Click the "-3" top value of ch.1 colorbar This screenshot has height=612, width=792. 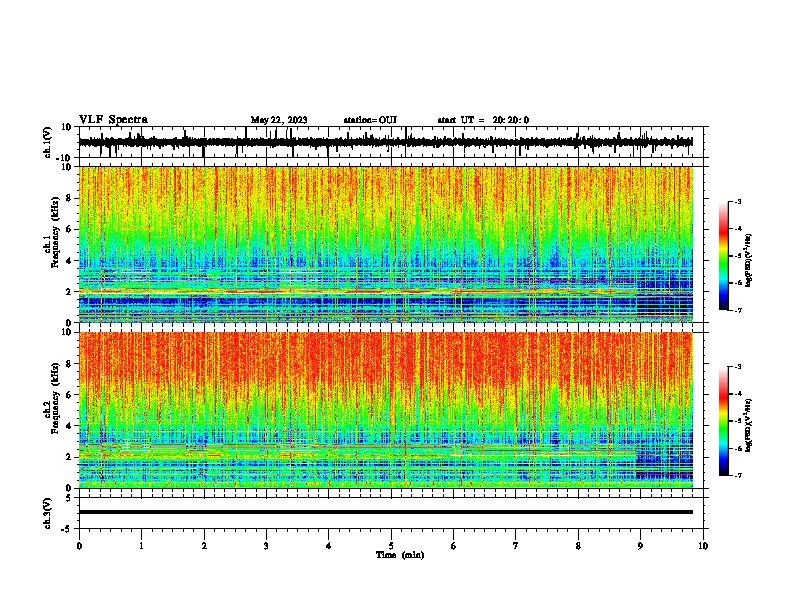pyautogui.click(x=738, y=201)
